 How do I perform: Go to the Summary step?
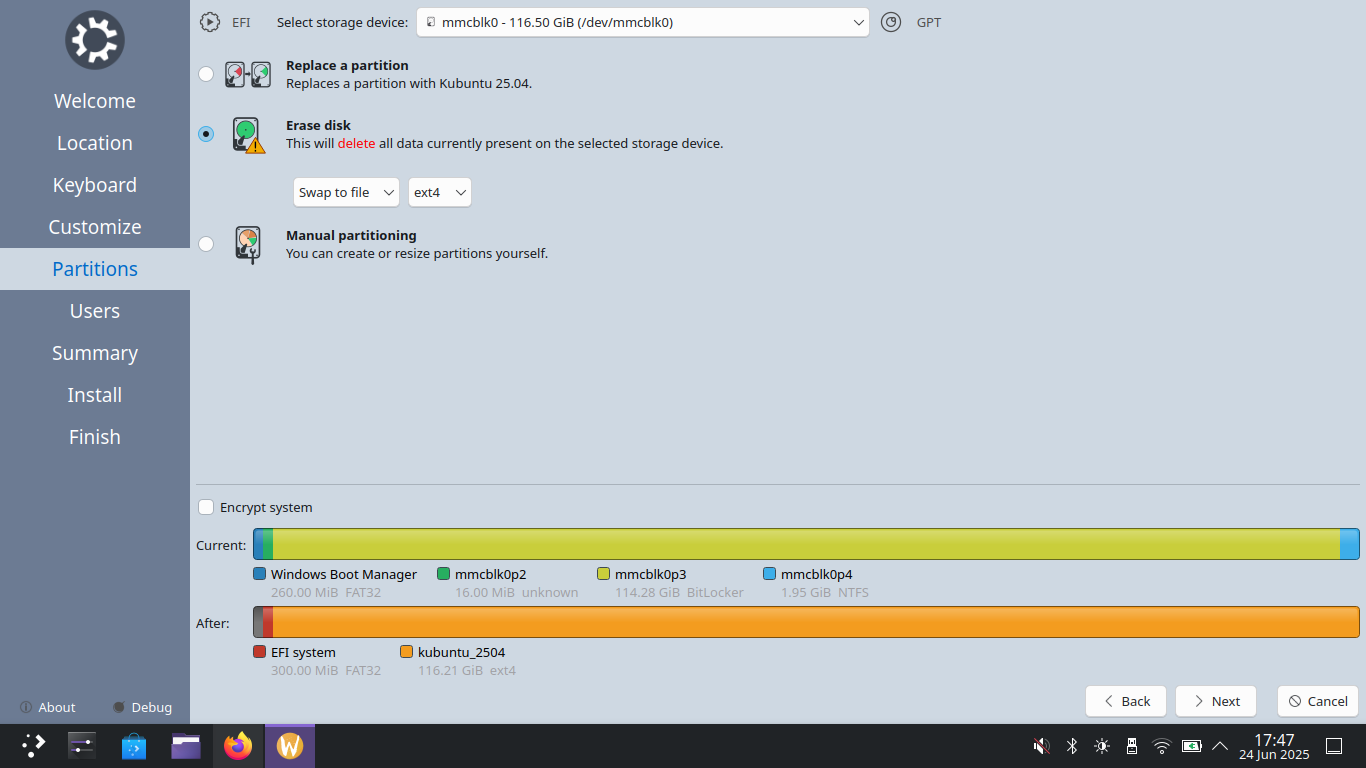95,353
